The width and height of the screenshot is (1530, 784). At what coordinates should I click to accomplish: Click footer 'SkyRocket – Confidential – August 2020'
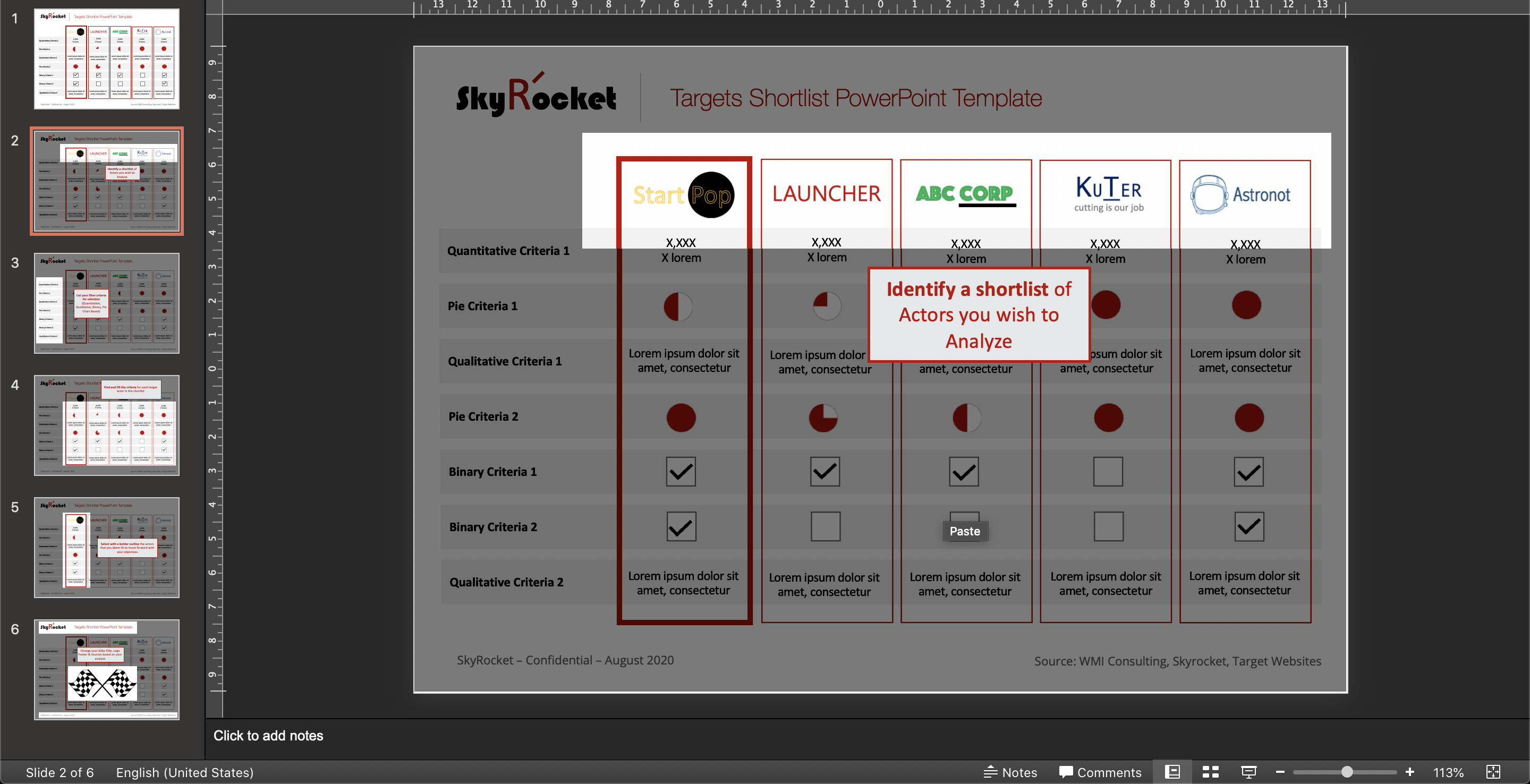[565, 660]
